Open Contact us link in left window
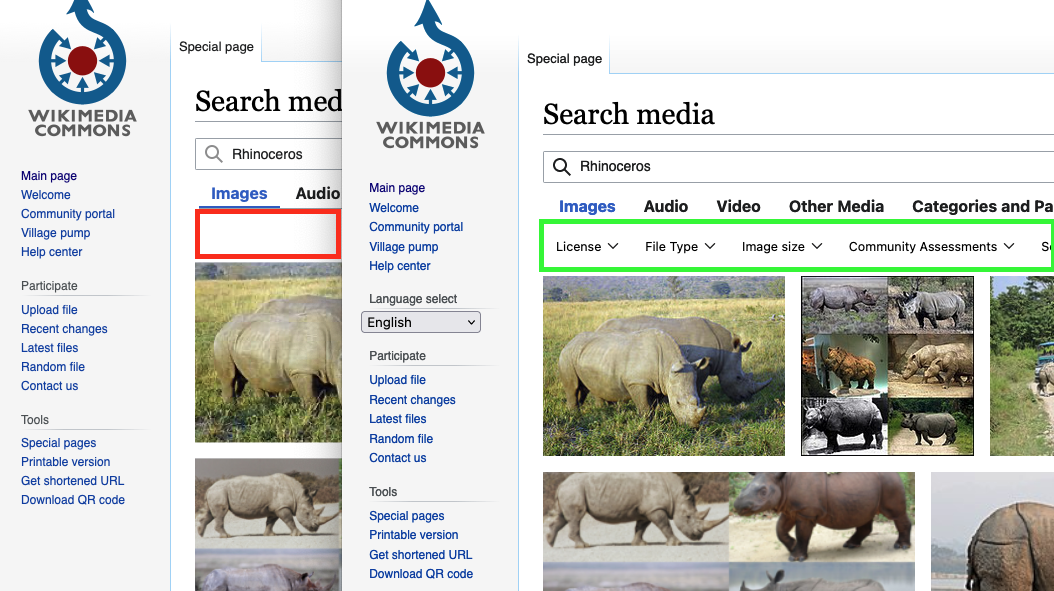Image resolution: width=1054 pixels, height=591 pixels. [x=49, y=386]
